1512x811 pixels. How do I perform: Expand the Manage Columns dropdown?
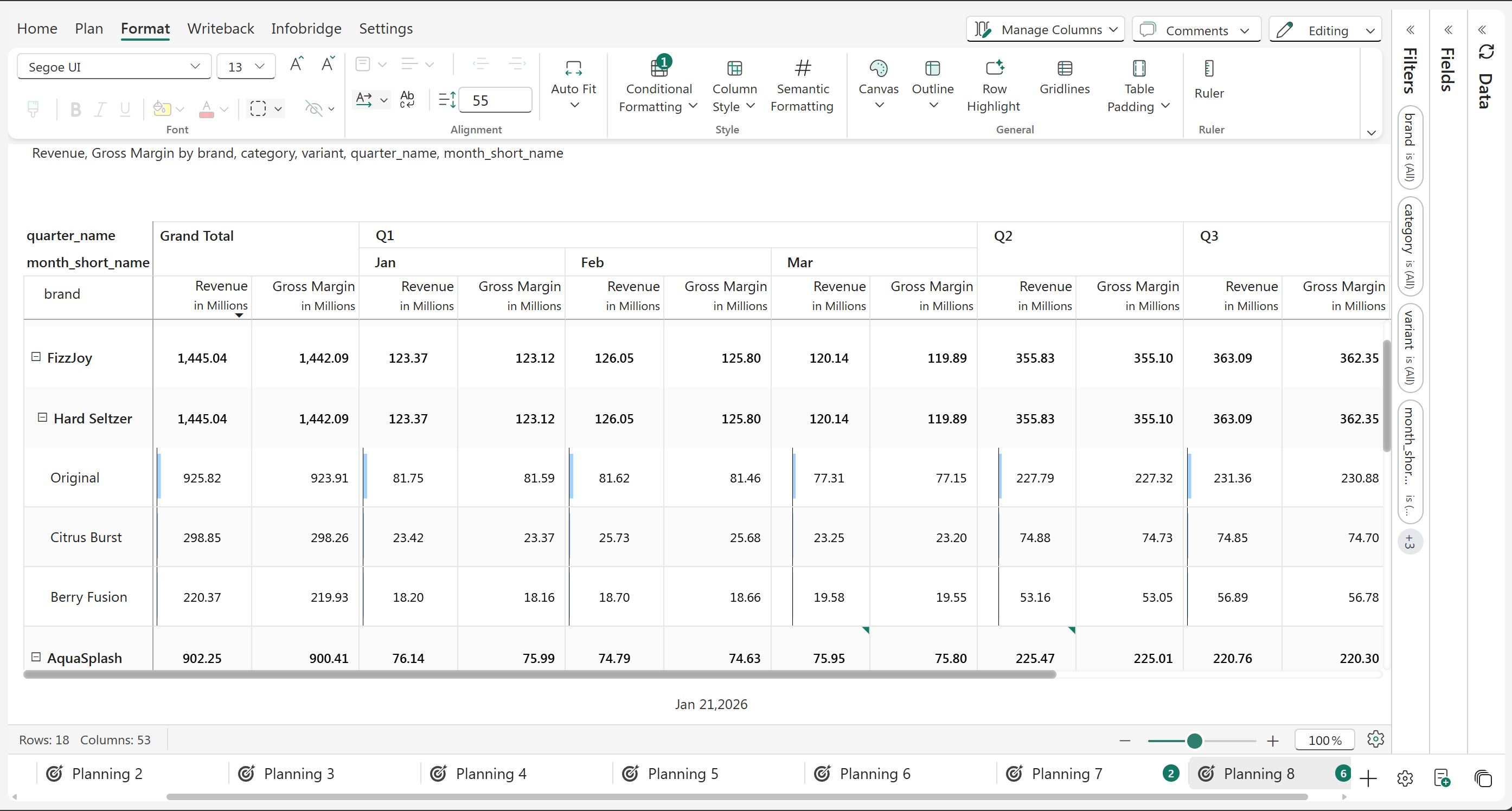[1046, 29]
